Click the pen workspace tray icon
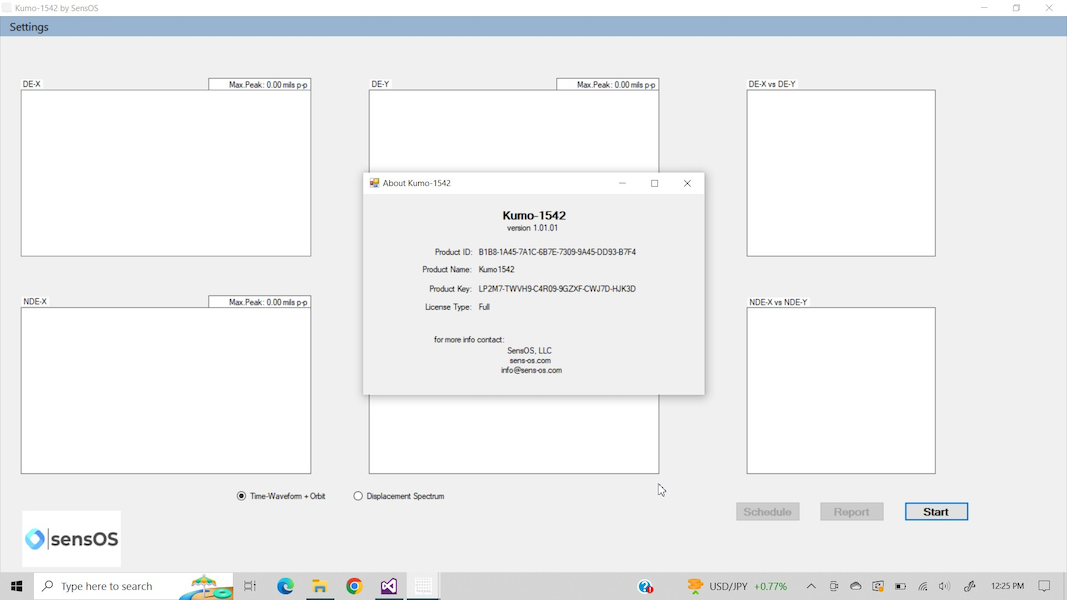The height and width of the screenshot is (600, 1067). point(970,586)
